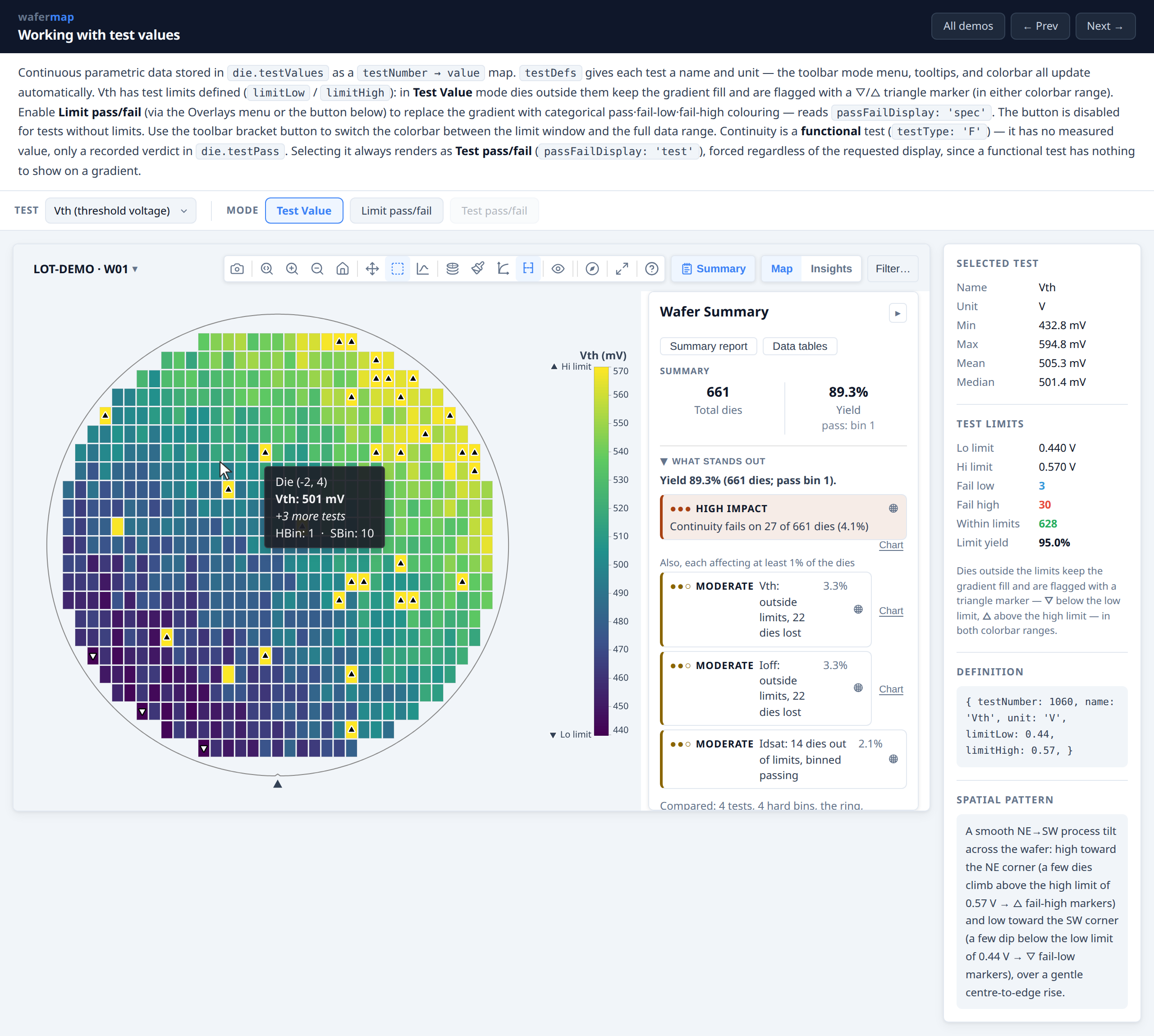Click the compass orientation icon

pyautogui.click(x=592, y=269)
